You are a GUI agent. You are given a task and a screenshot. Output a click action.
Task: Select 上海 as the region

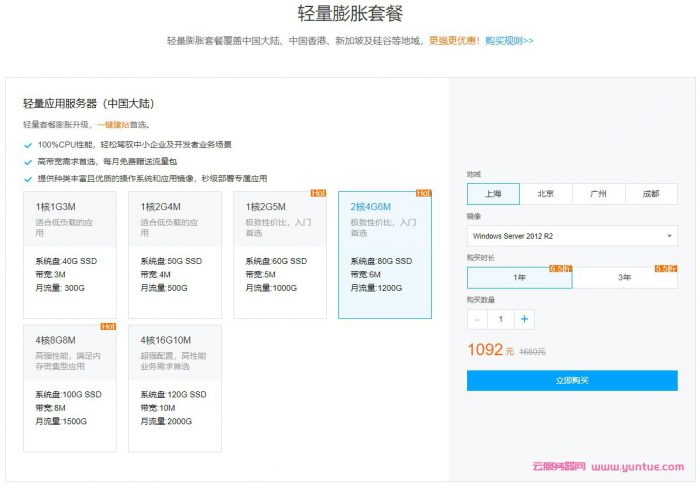point(493,194)
